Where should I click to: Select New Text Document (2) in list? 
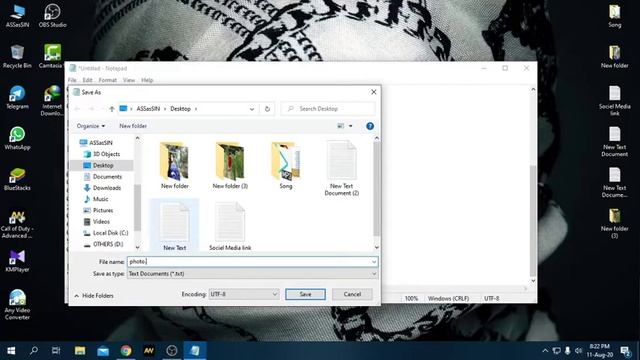coord(341,168)
